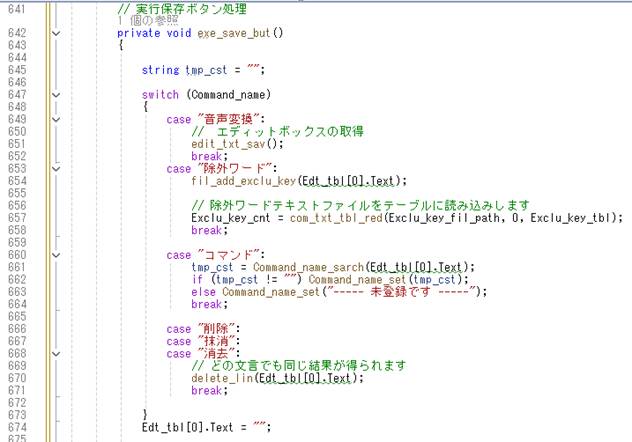
Task: Collapse the "除外ワード" case at line 653
Action: coord(55,168)
